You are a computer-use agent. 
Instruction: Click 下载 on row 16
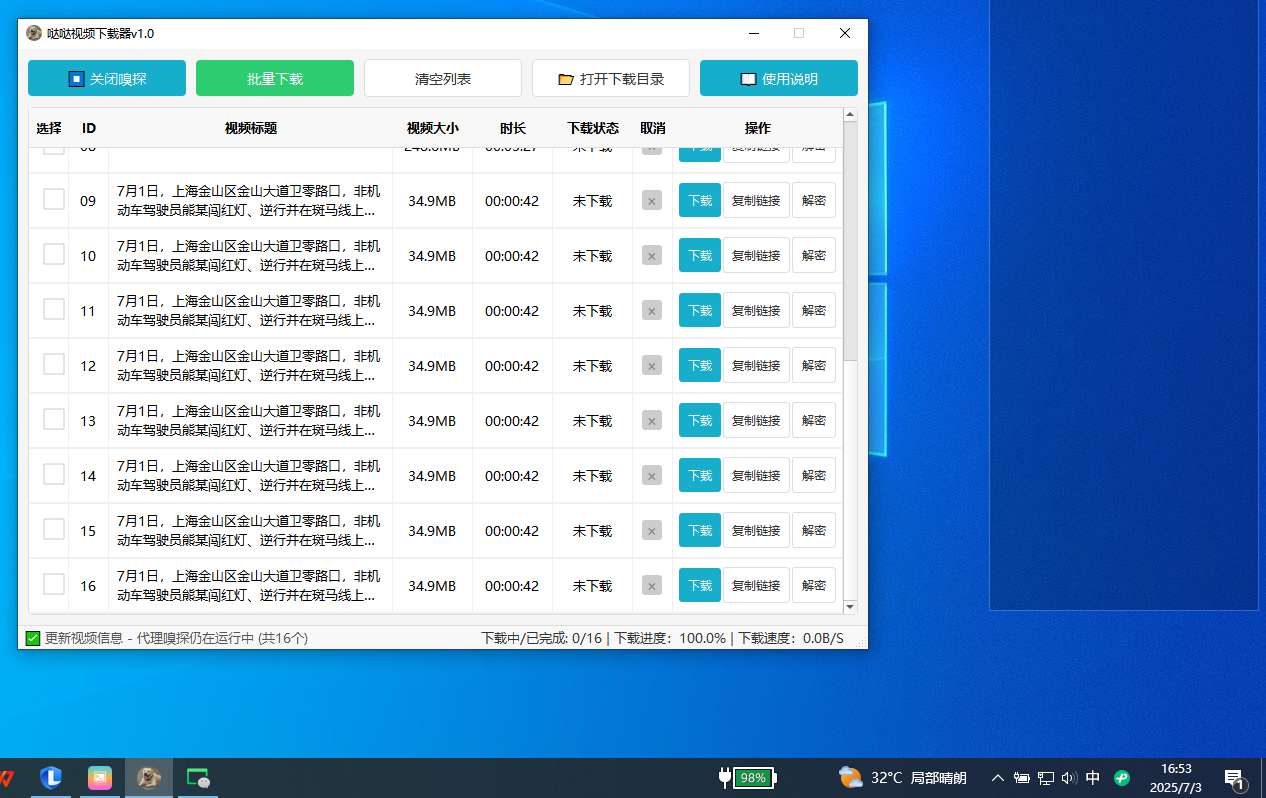[700, 585]
